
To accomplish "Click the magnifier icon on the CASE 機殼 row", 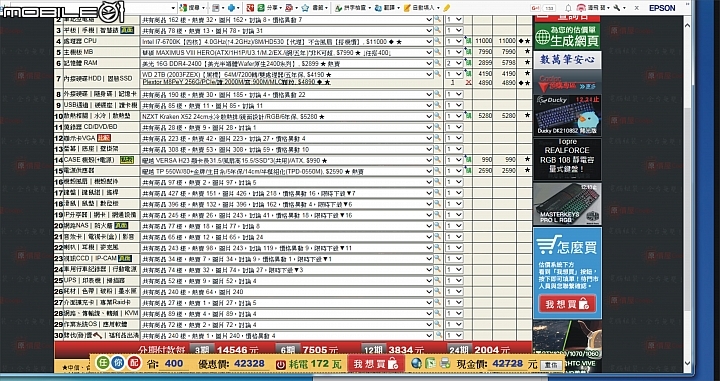I will (x=438, y=160).
